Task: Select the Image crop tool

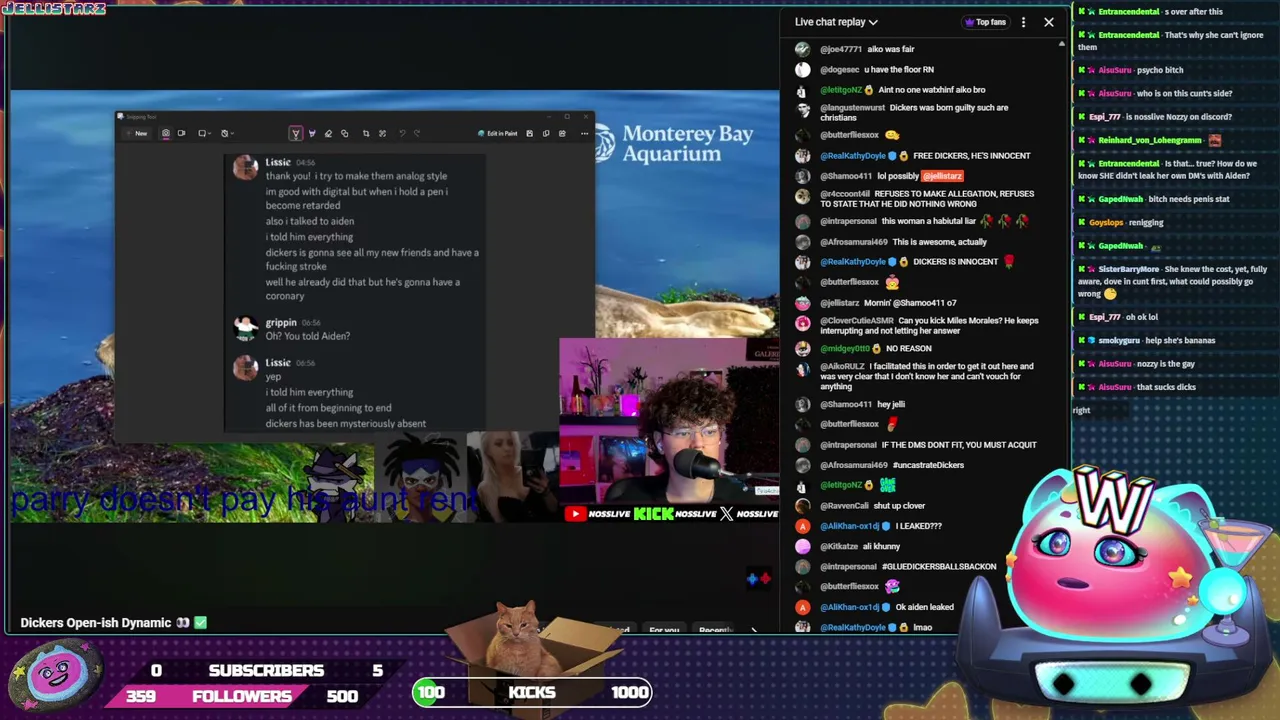Action: [x=366, y=133]
